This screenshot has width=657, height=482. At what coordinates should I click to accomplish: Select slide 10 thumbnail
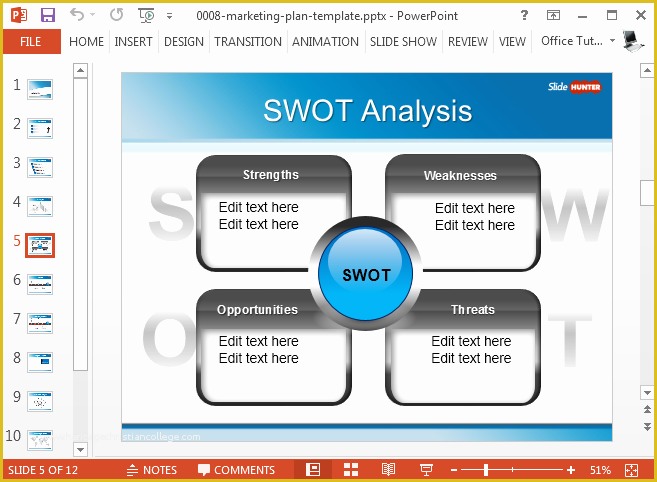40,441
